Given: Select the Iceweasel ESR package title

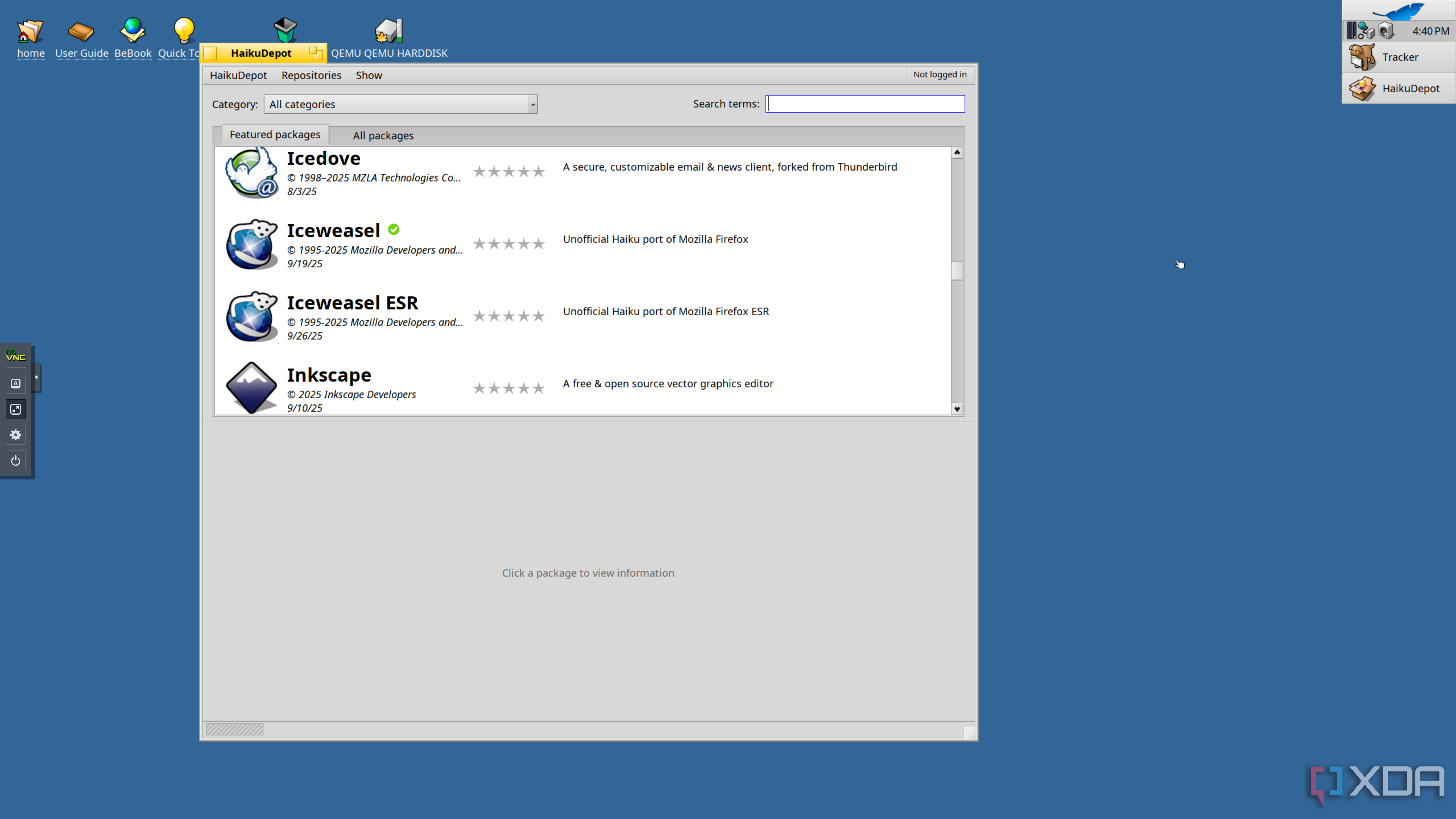Looking at the screenshot, I should (353, 303).
